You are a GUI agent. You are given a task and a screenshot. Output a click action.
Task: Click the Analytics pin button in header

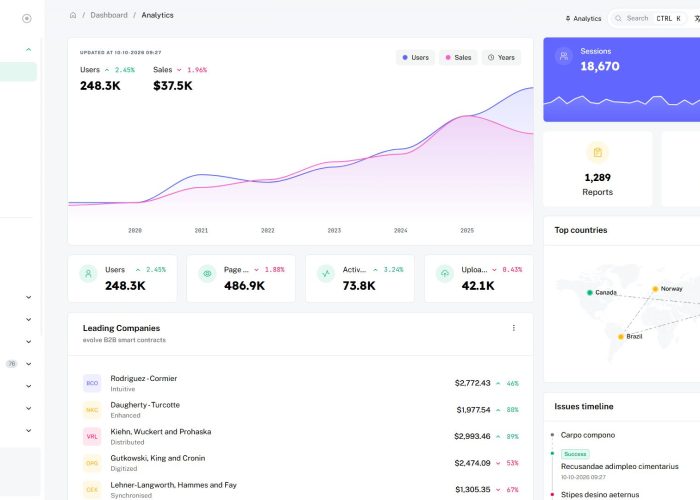(x=583, y=18)
